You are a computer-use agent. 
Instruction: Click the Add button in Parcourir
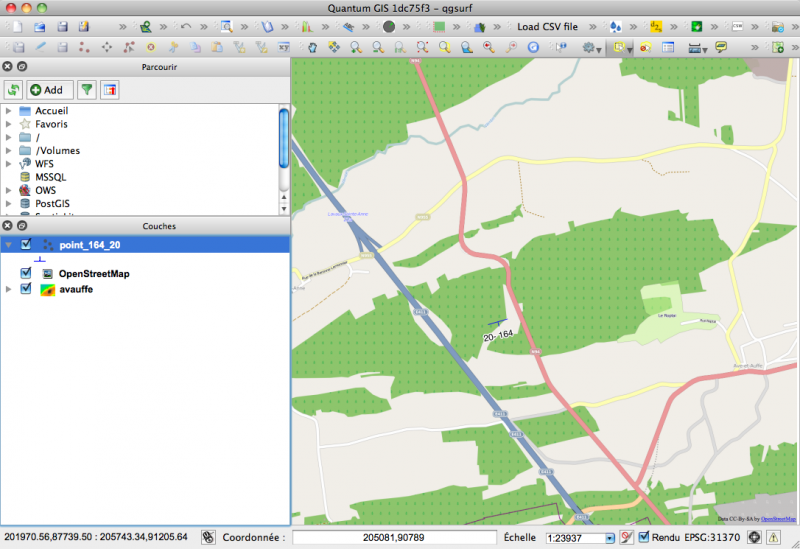pyautogui.click(x=47, y=90)
